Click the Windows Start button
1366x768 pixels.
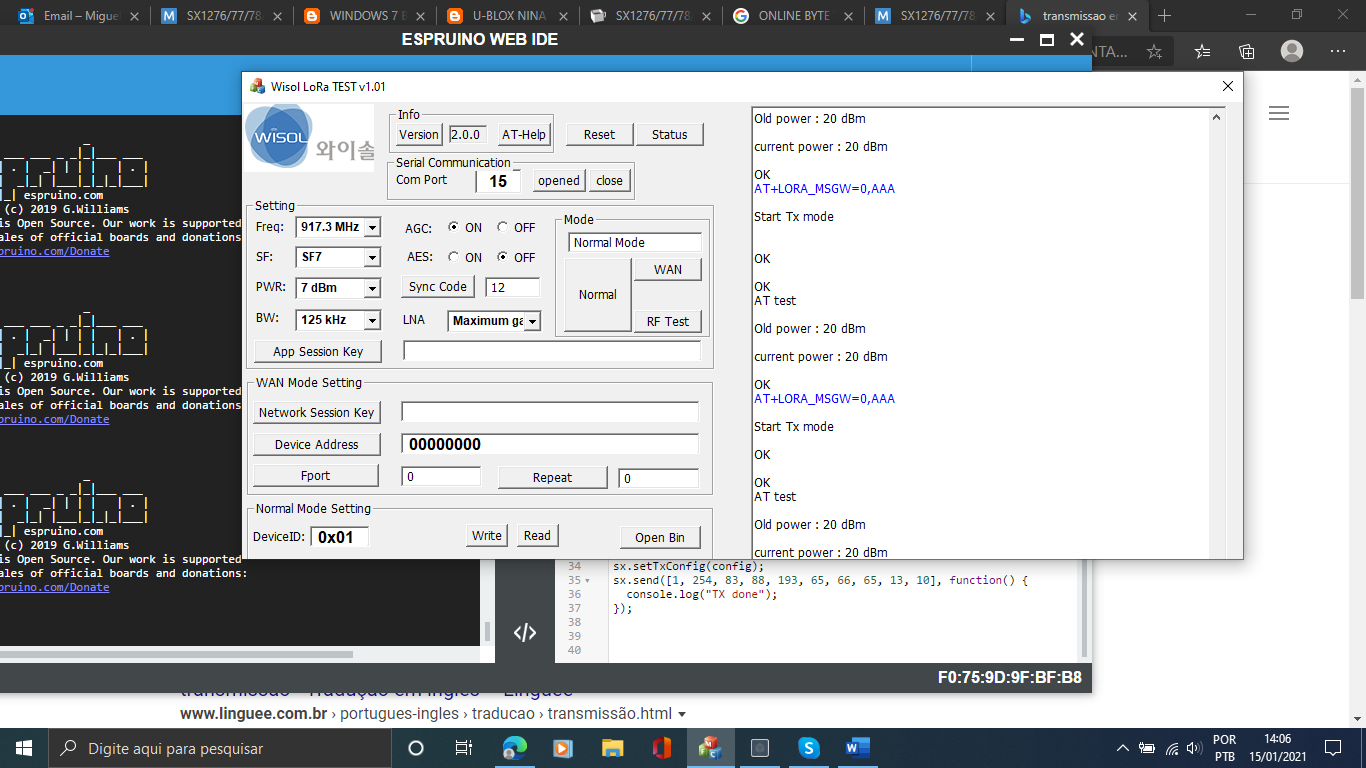coord(24,748)
